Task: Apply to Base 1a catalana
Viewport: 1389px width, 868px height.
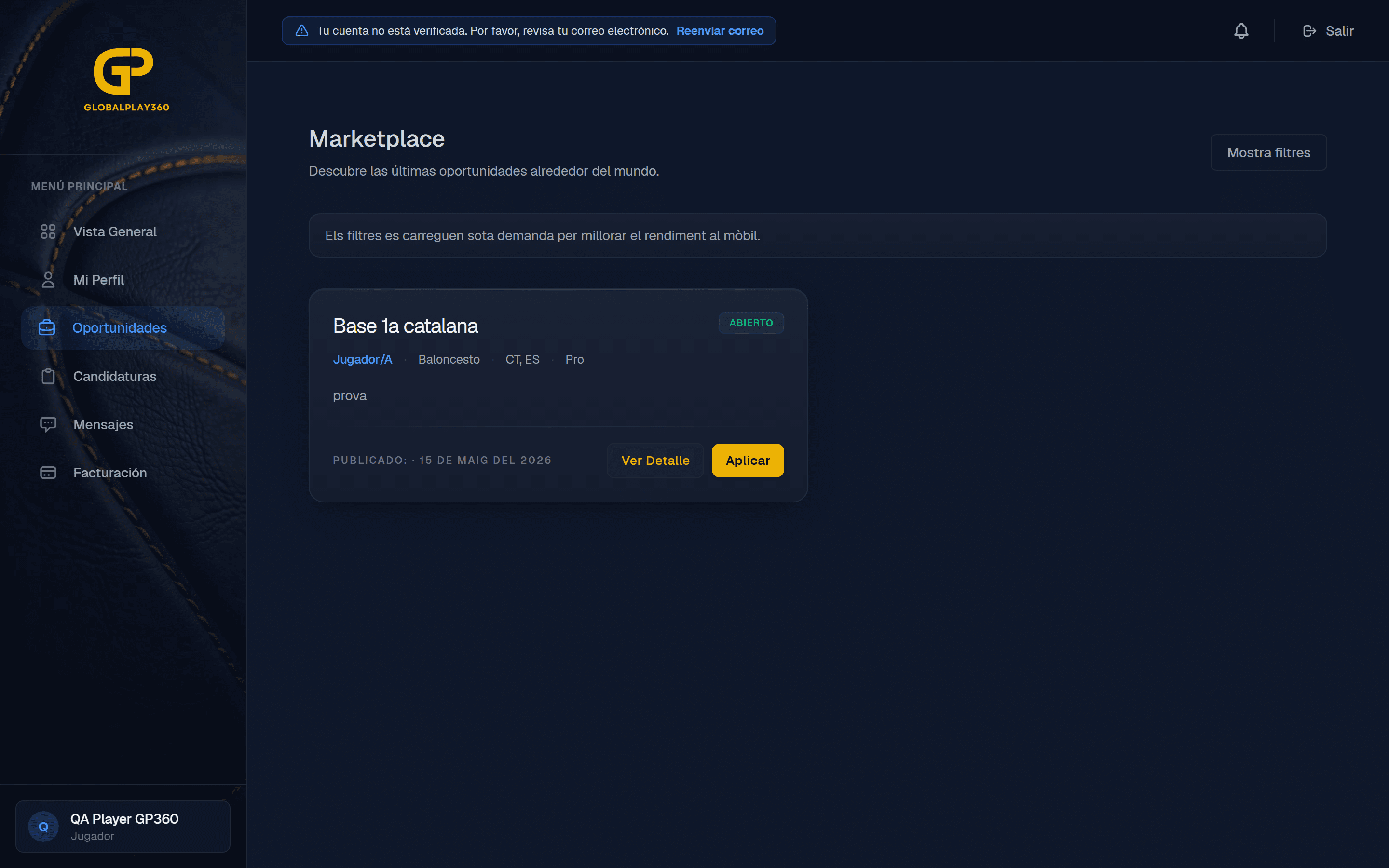Action: [747, 461]
